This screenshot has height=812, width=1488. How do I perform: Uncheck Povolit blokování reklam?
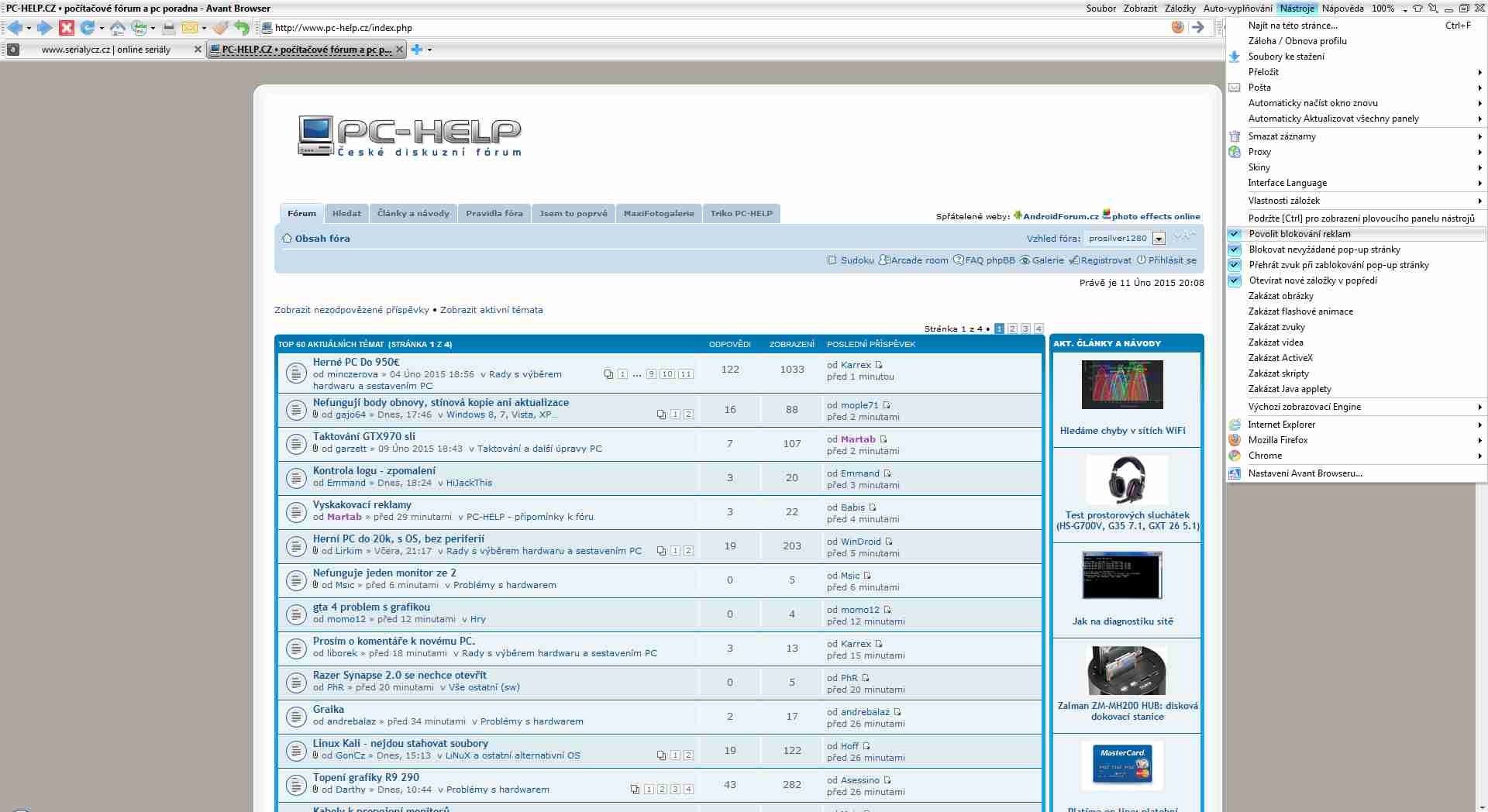tap(1299, 234)
